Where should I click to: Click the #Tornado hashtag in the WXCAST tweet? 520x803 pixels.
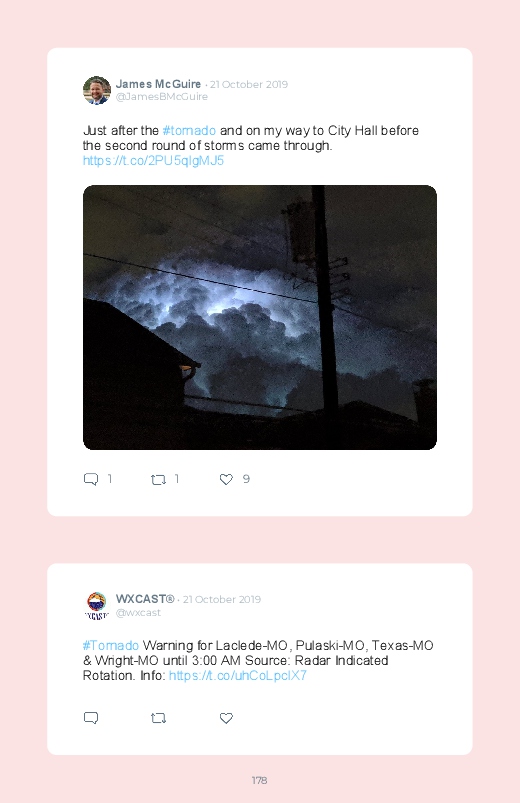tap(111, 645)
